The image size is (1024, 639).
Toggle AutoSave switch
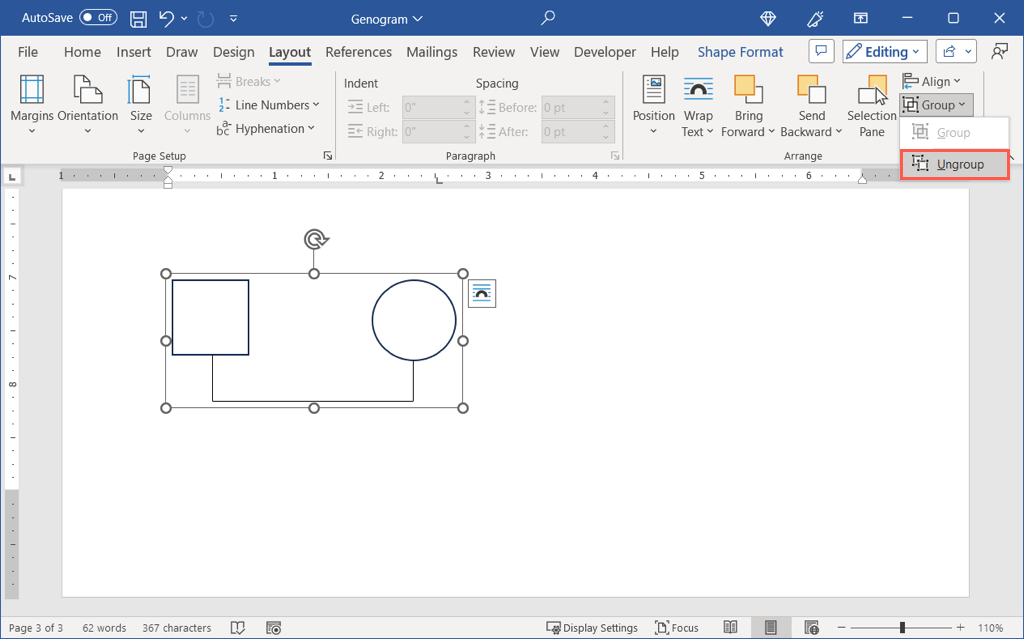pos(97,18)
